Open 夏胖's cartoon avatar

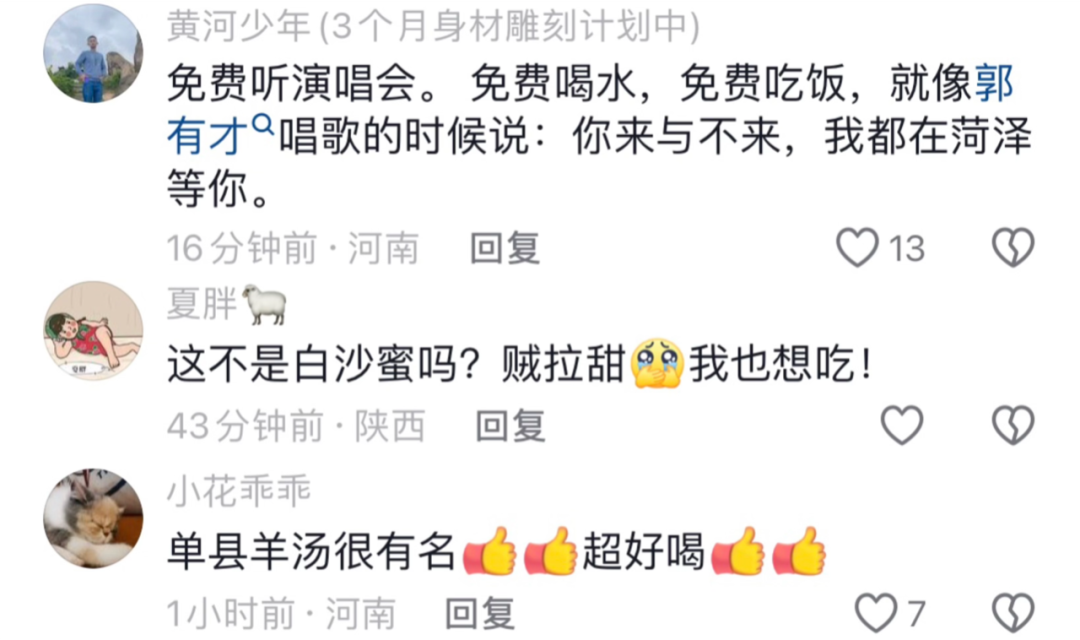94,330
